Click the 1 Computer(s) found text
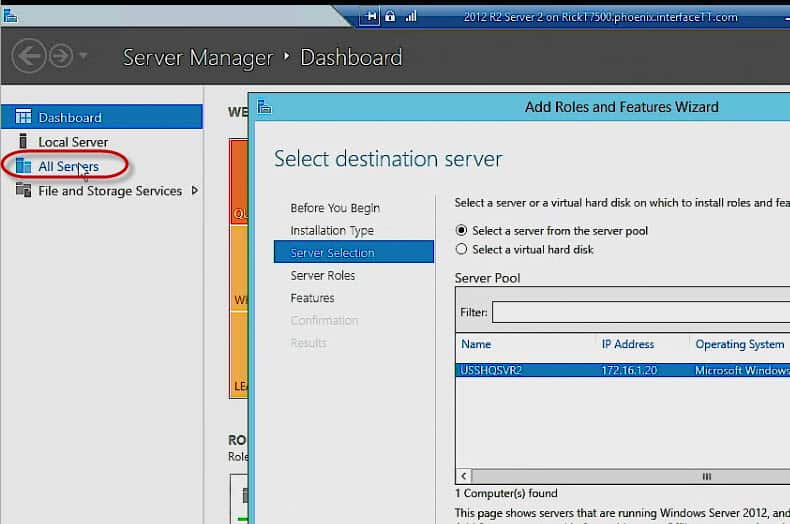790x524 pixels. pos(506,493)
